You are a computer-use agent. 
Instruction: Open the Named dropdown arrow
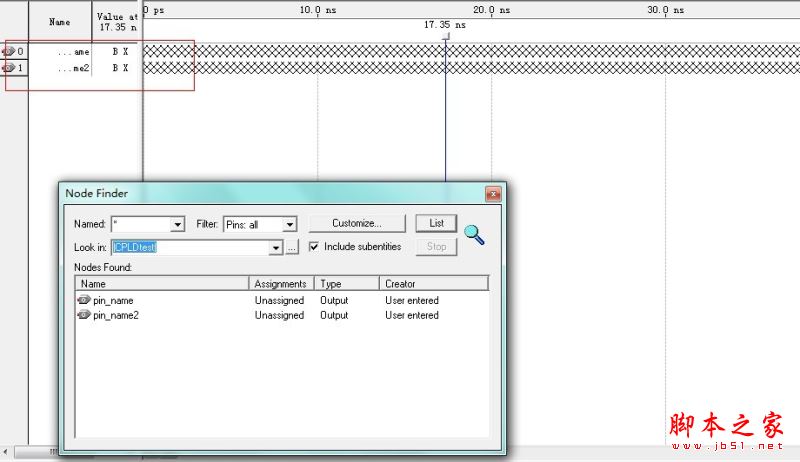[x=178, y=224]
